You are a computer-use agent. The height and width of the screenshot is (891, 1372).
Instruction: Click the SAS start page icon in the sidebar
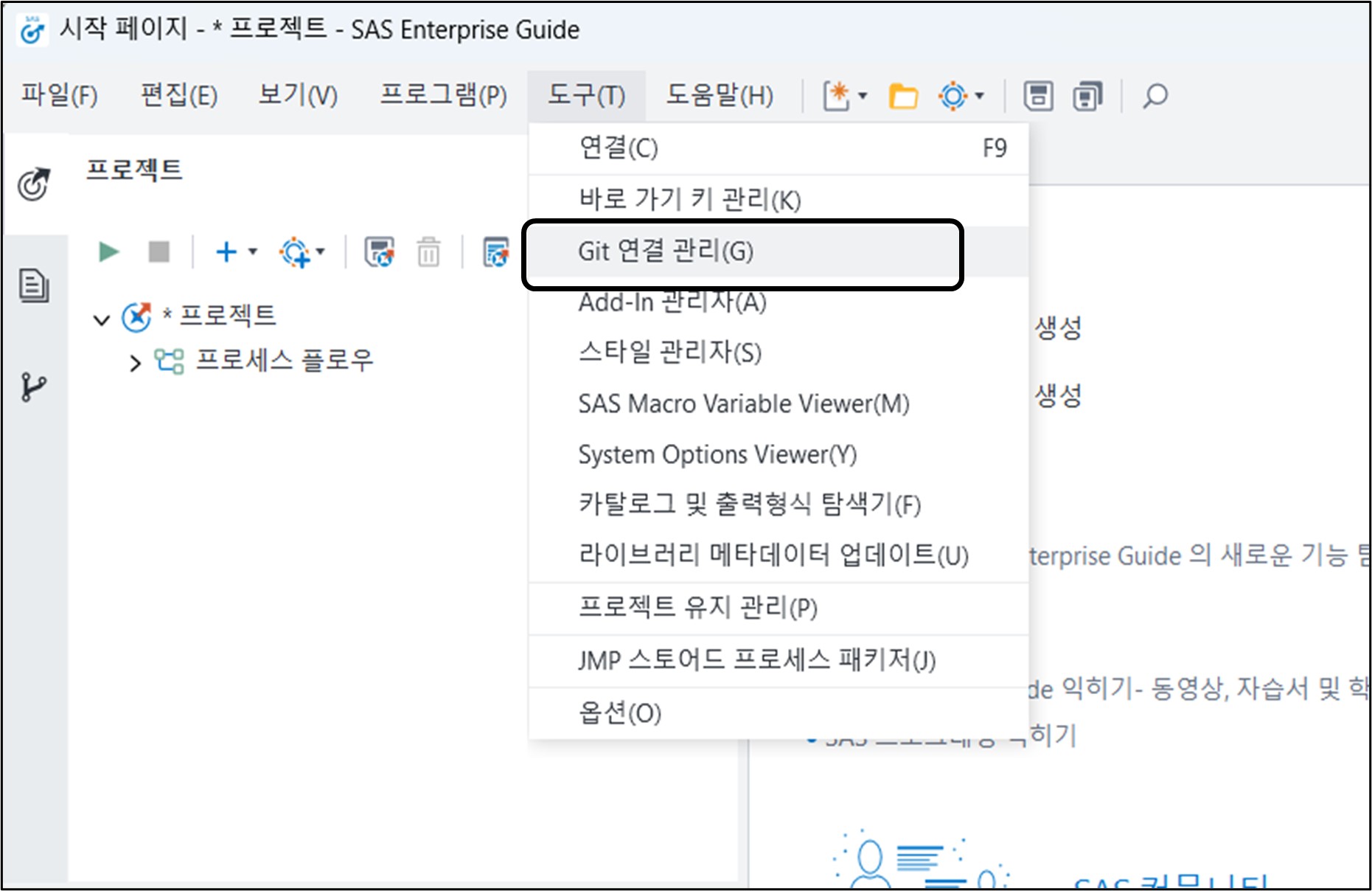[x=35, y=184]
